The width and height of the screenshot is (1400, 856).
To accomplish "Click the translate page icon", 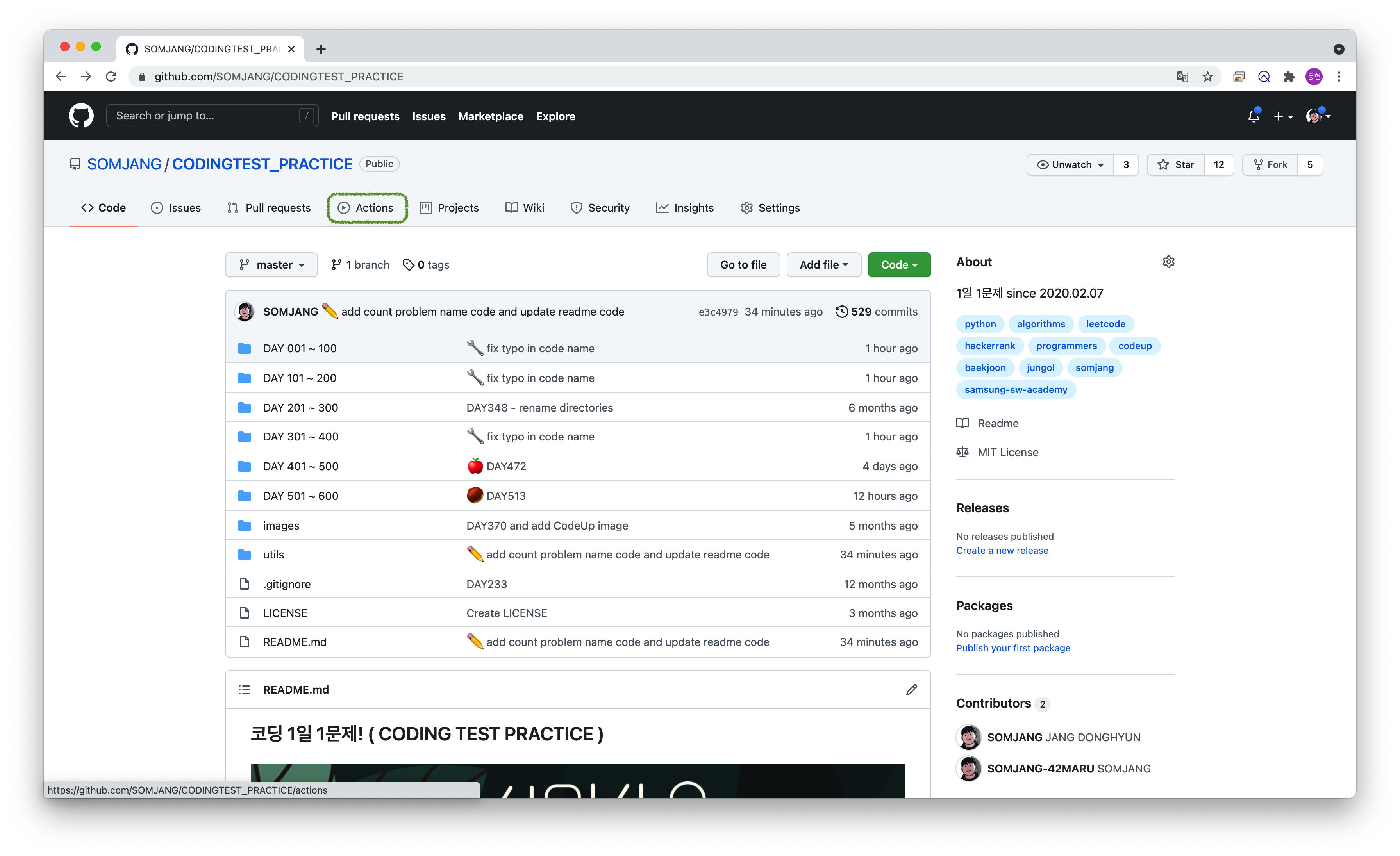I will coord(1182,77).
